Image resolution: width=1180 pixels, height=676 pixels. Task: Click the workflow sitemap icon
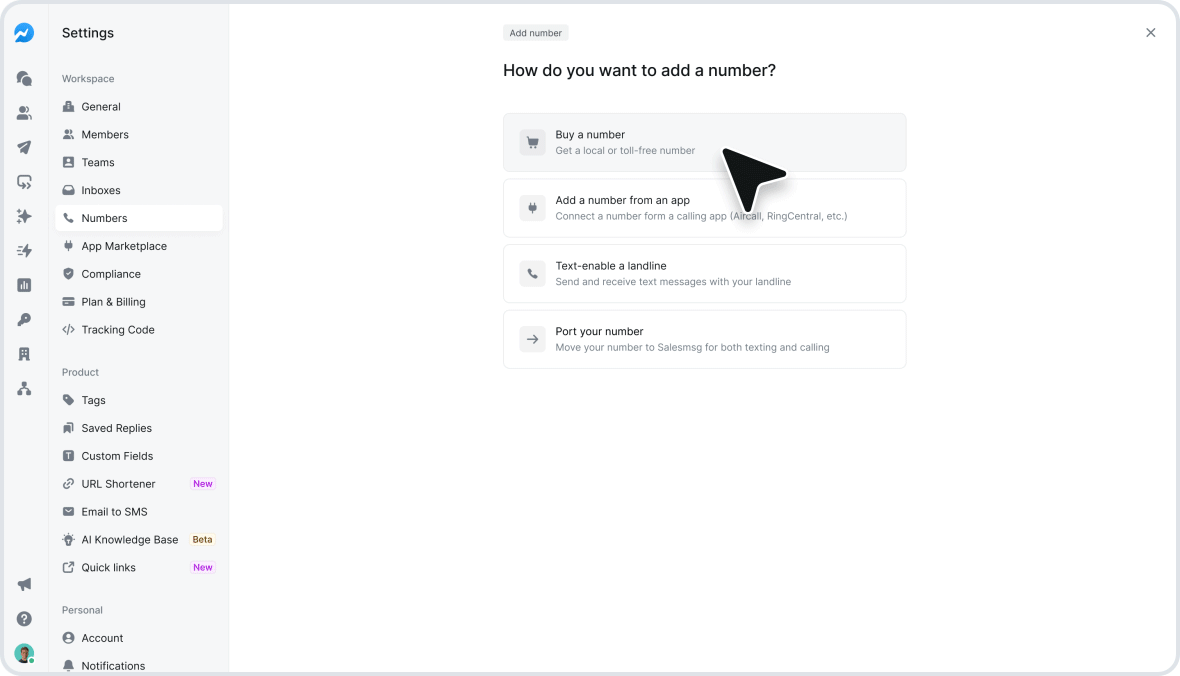[x=24, y=389]
